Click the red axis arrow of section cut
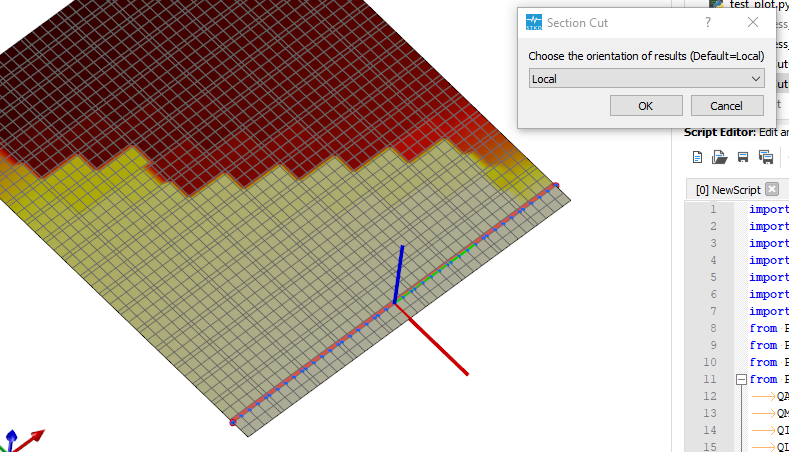The height and width of the screenshot is (452, 789). tap(432, 339)
